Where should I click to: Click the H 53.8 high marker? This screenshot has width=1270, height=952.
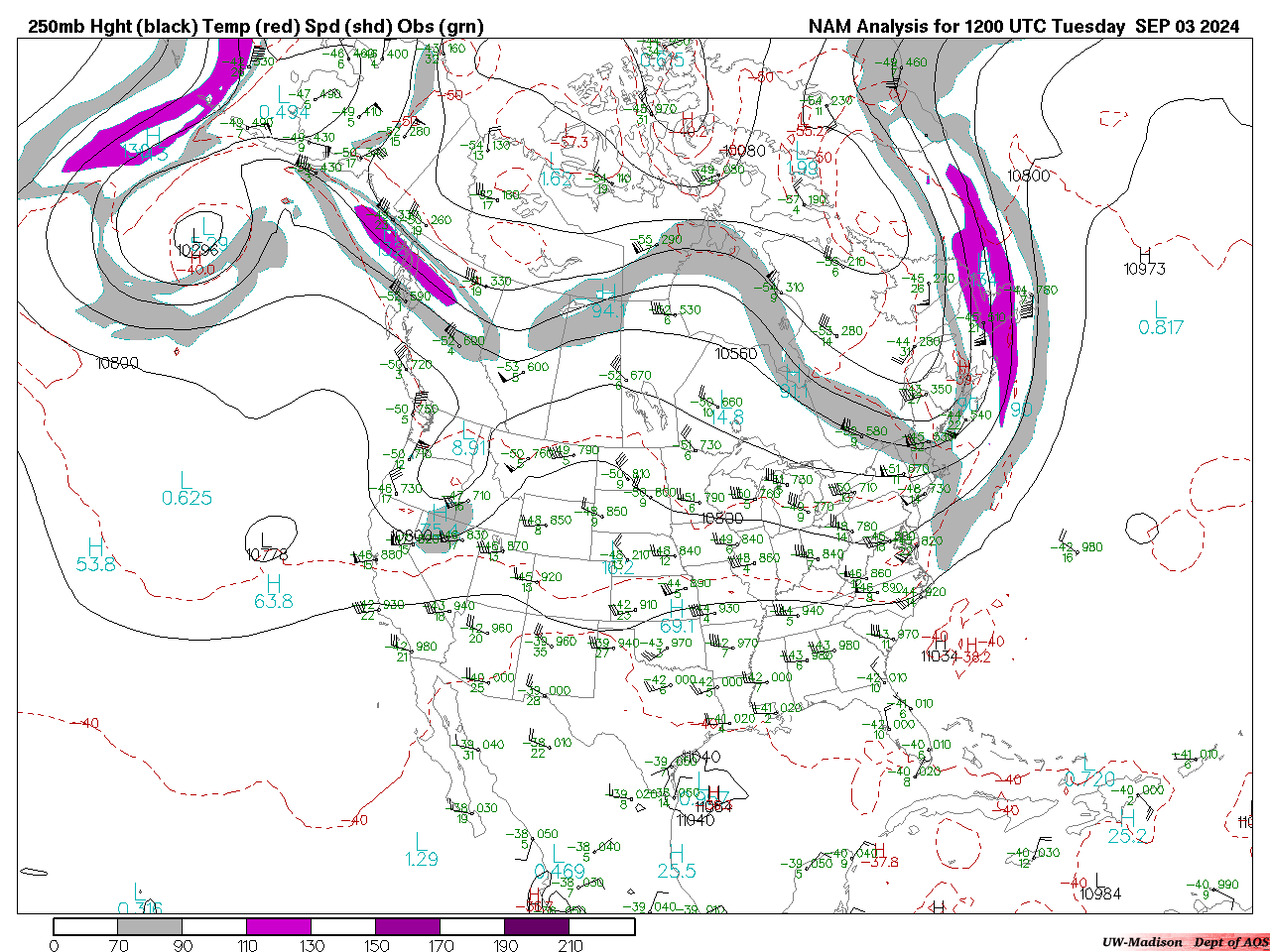(95, 555)
